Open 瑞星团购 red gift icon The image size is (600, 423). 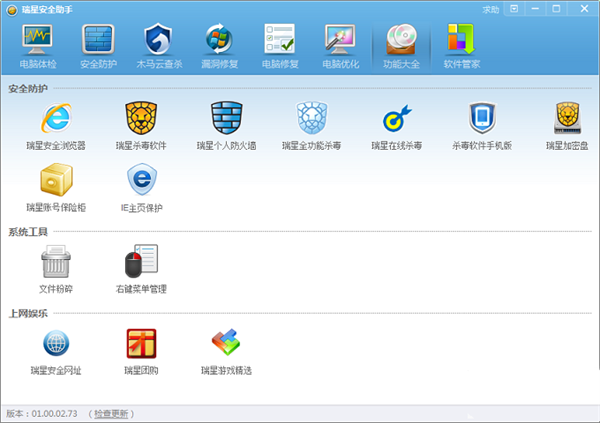(x=141, y=343)
